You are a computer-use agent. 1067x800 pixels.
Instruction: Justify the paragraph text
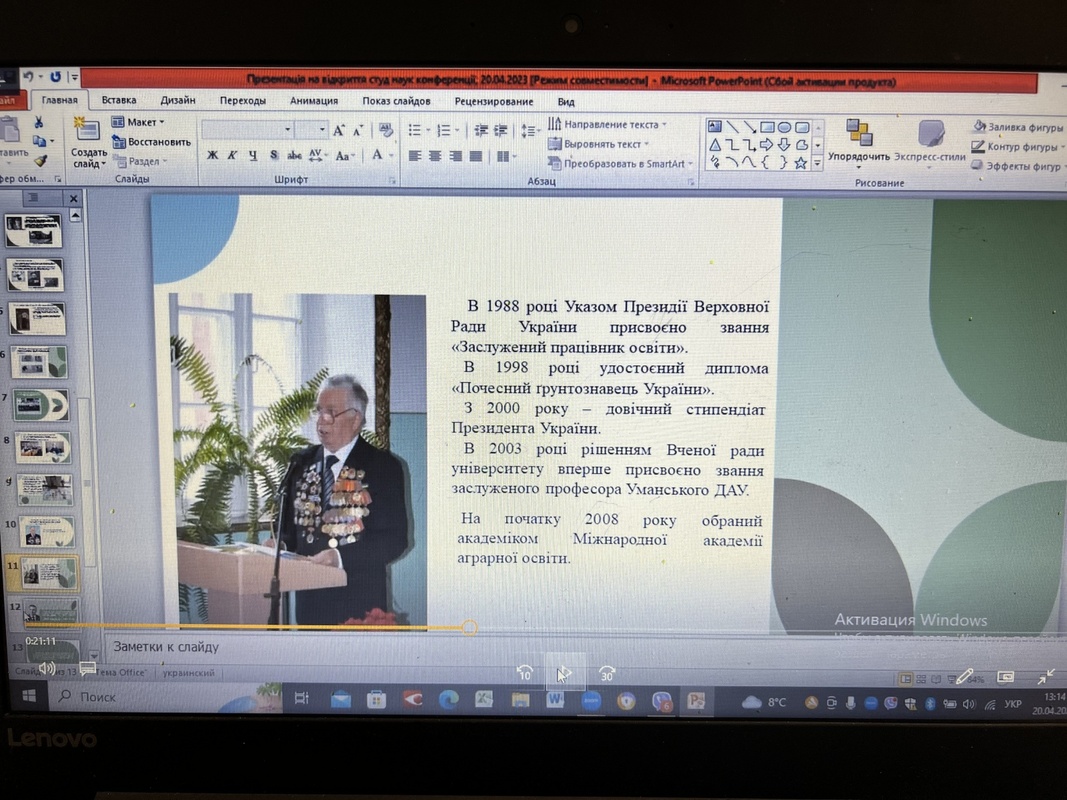tap(476, 156)
